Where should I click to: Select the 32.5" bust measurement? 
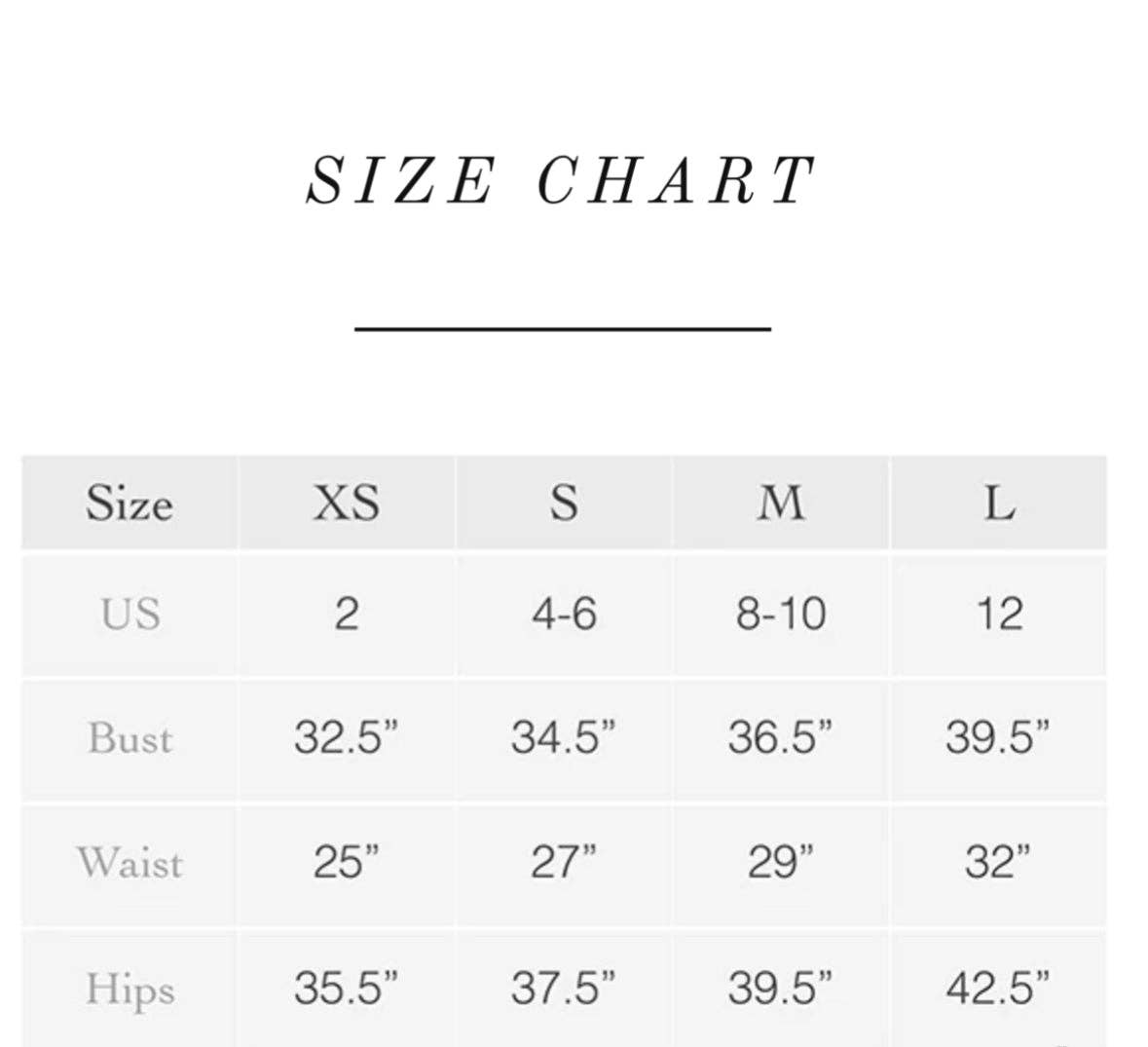click(x=346, y=738)
